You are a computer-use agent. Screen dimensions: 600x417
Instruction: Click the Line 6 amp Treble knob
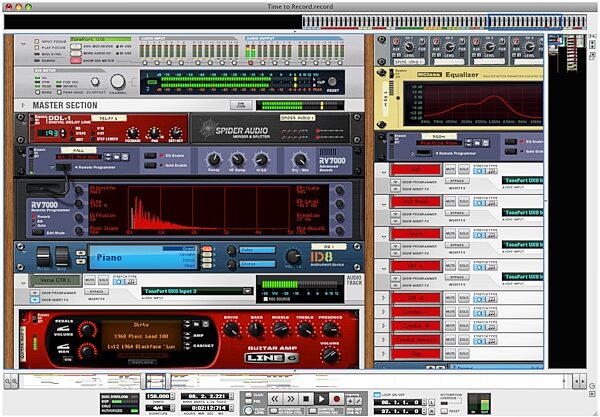pyautogui.click(x=305, y=330)
